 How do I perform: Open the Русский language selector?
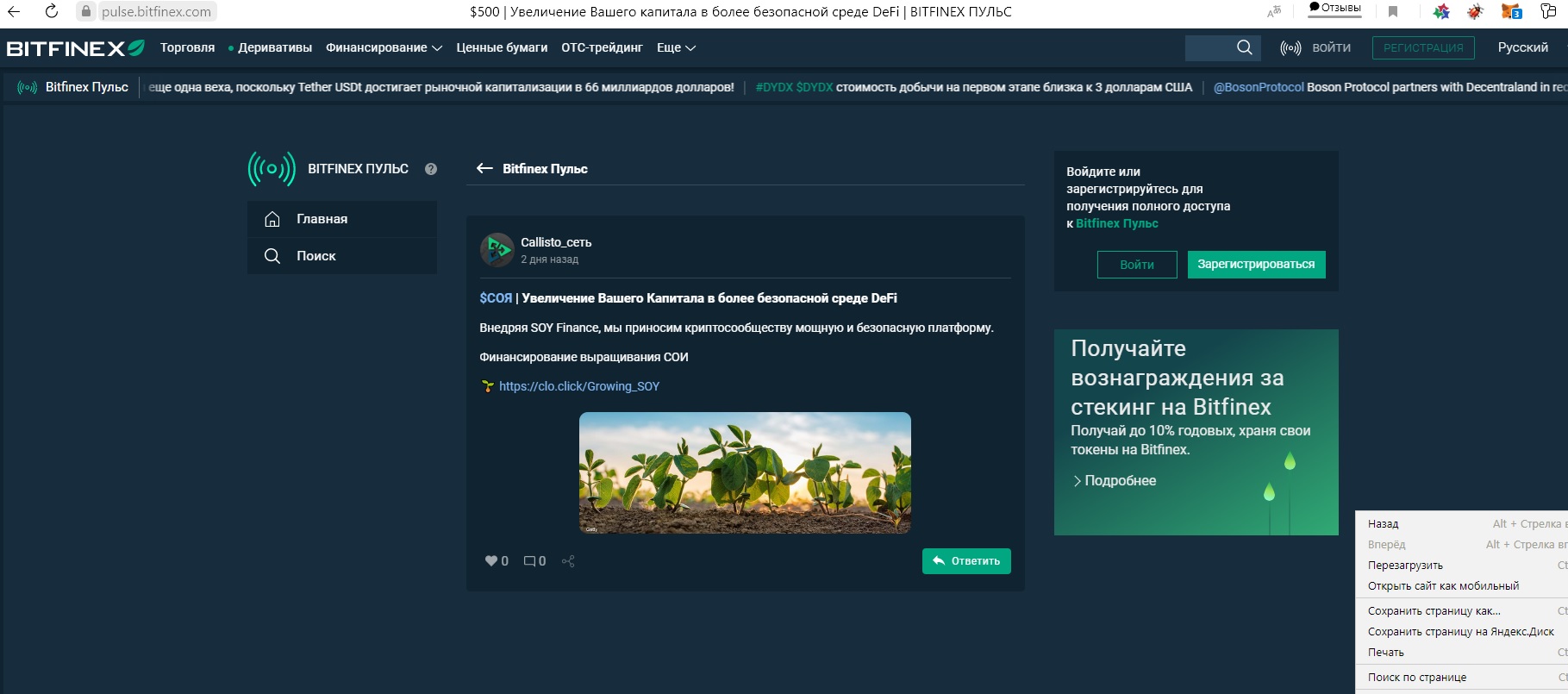[x=1522, y=47]
